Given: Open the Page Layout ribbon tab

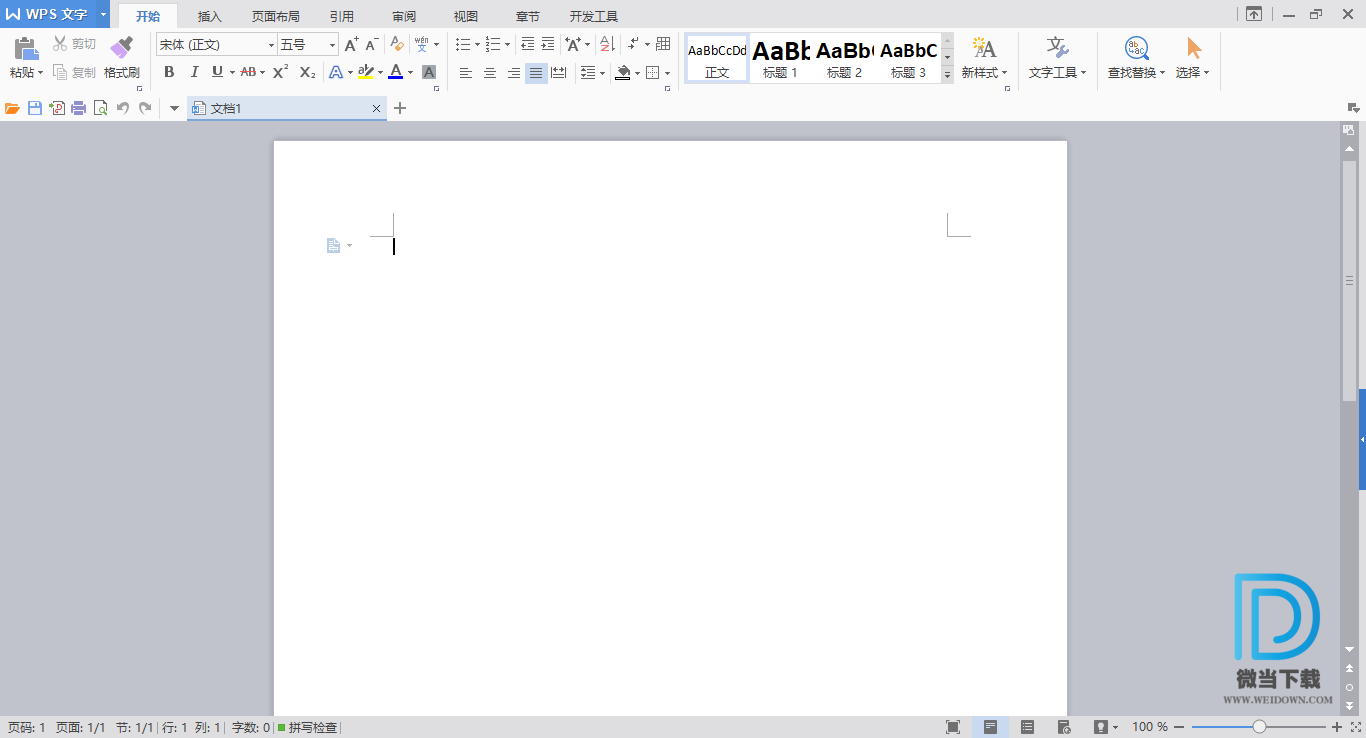Looking at the screenshot, I should coord(275,17).
